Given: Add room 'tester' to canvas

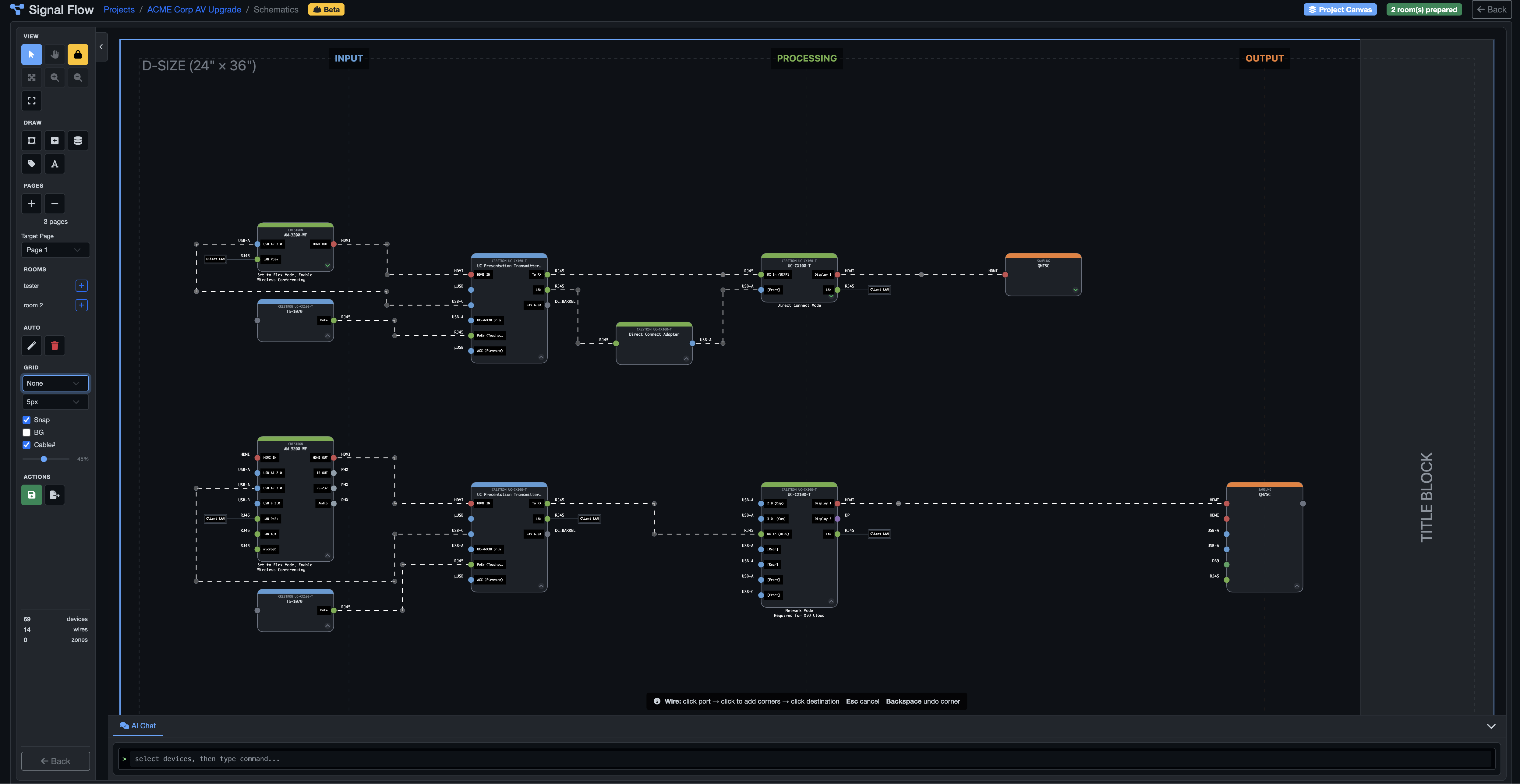Looking at the screenshot, I should click(81, 285).
